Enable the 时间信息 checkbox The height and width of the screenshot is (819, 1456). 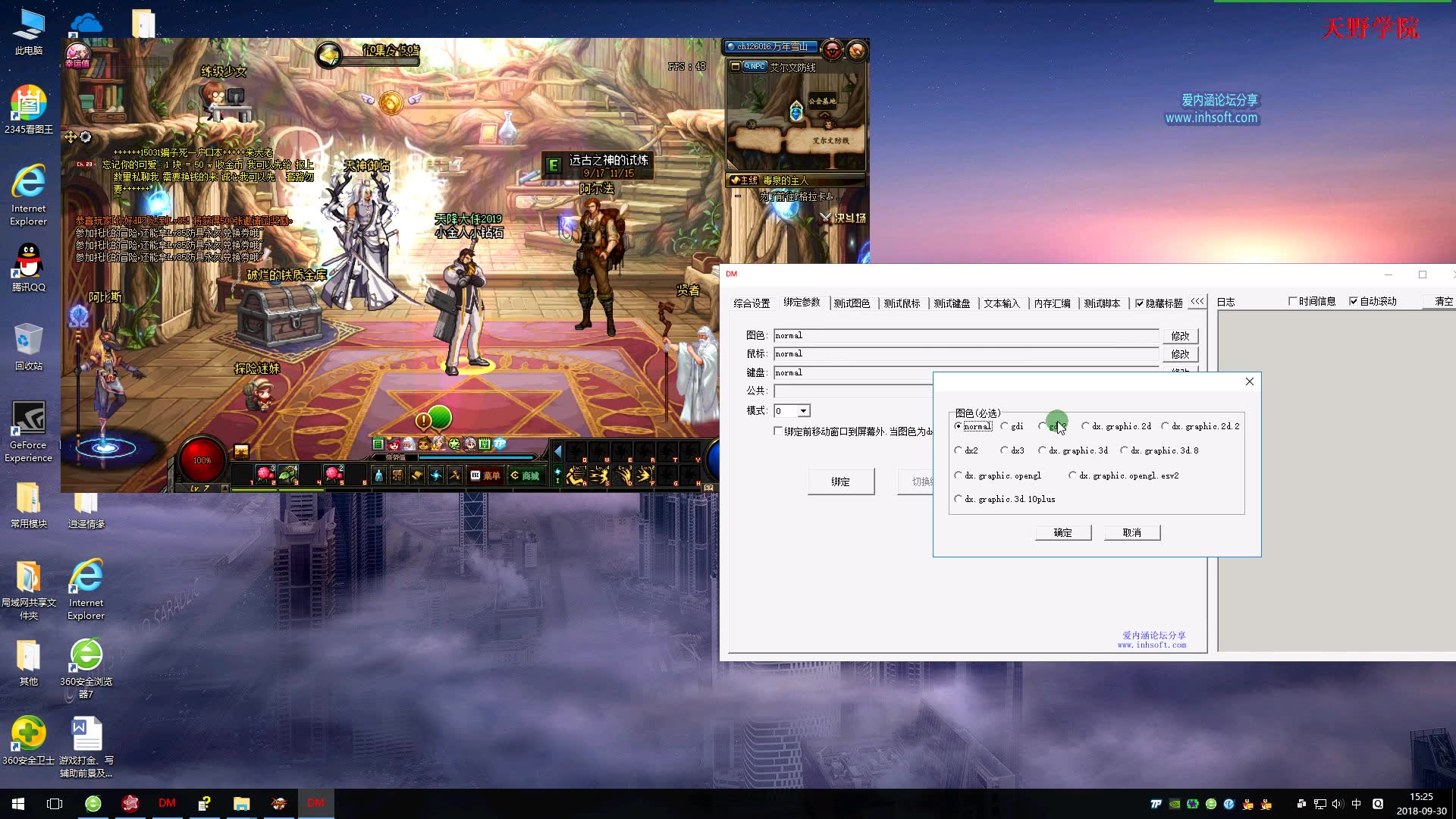1292,301
